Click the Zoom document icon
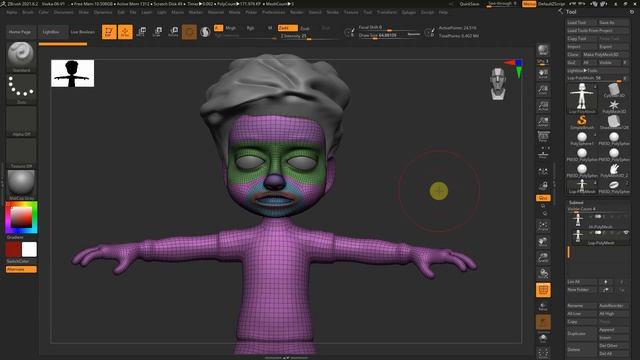The image size is (640, 360). (x=543, y=90)
